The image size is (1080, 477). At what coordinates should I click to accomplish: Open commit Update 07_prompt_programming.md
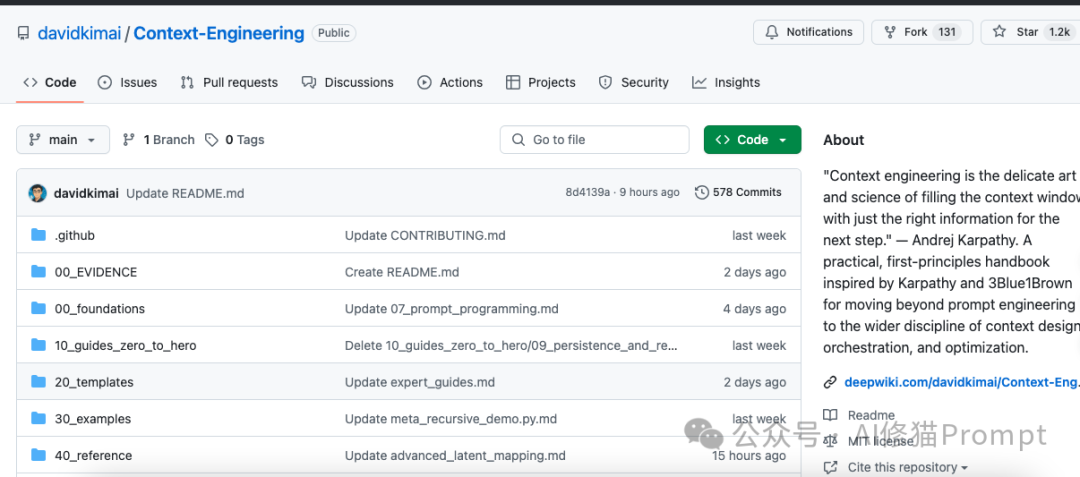coord(451,309)
